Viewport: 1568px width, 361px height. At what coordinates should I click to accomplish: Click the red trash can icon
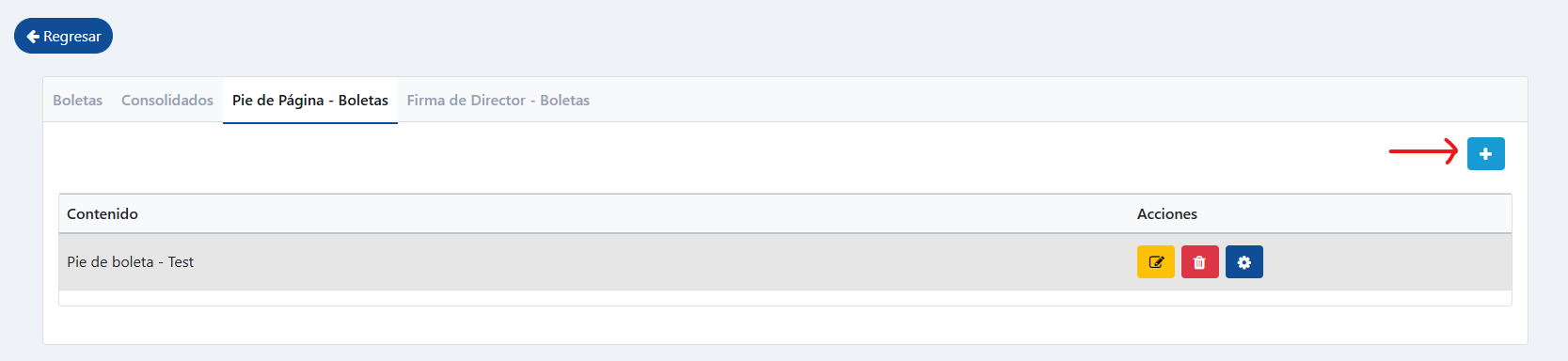tap(1199, 262)
